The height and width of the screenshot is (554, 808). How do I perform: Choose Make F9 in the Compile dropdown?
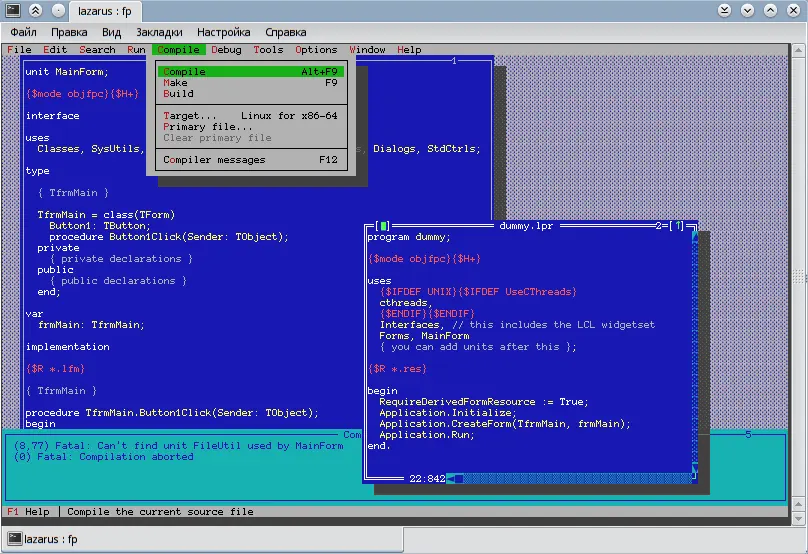(251, 82)
